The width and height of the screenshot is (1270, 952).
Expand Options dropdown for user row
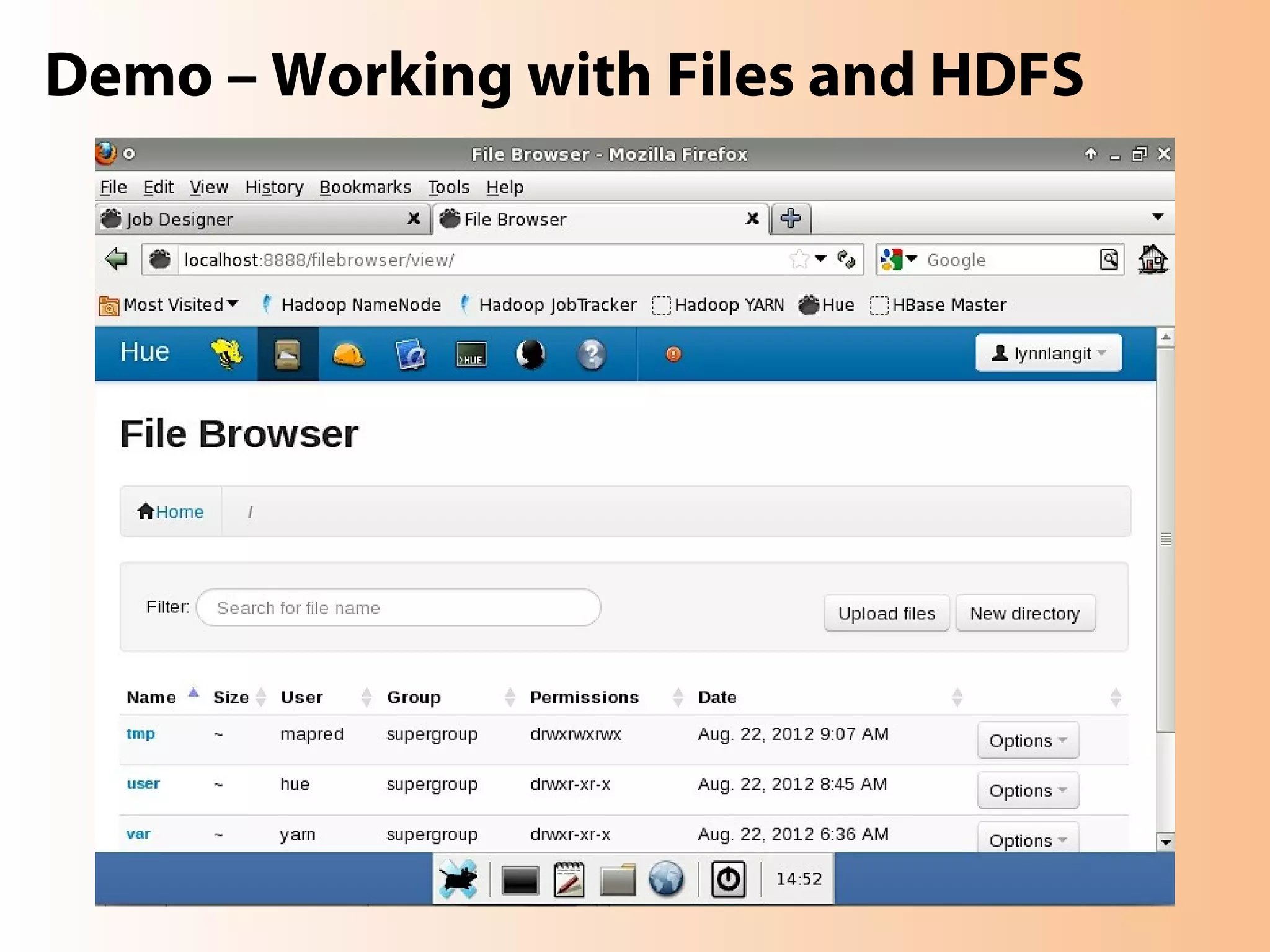(1028, 790)
